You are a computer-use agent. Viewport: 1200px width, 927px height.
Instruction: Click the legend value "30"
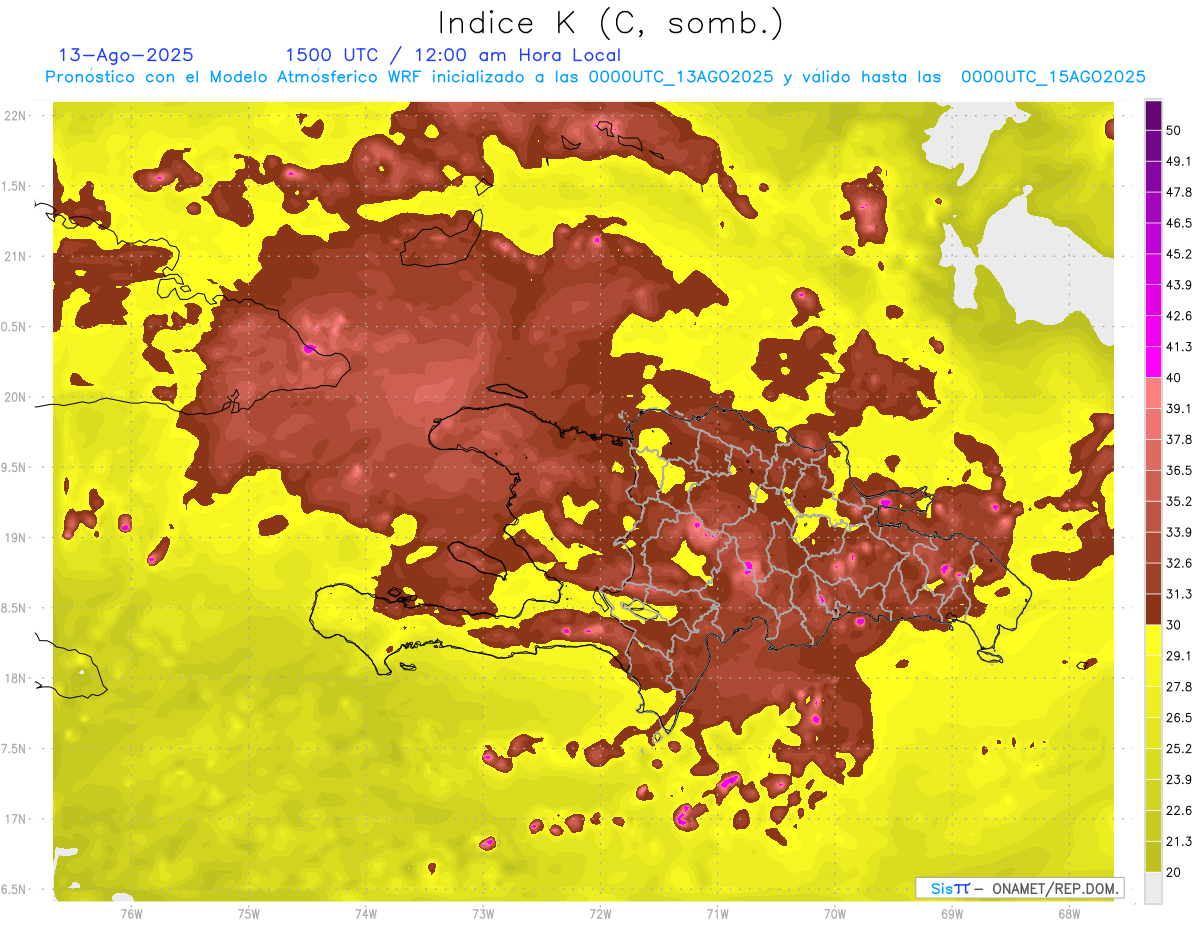click(x=1173, y=624)
